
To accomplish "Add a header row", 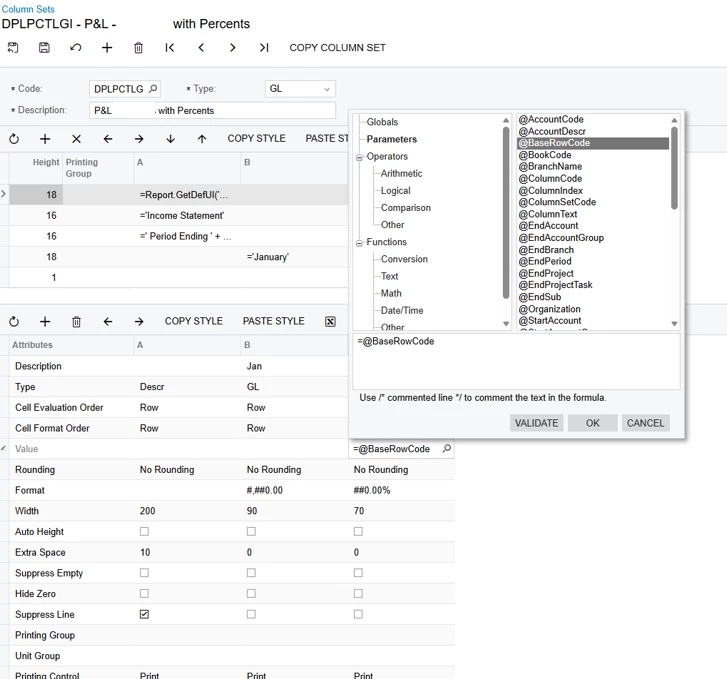I will click(x=45, y=139).
